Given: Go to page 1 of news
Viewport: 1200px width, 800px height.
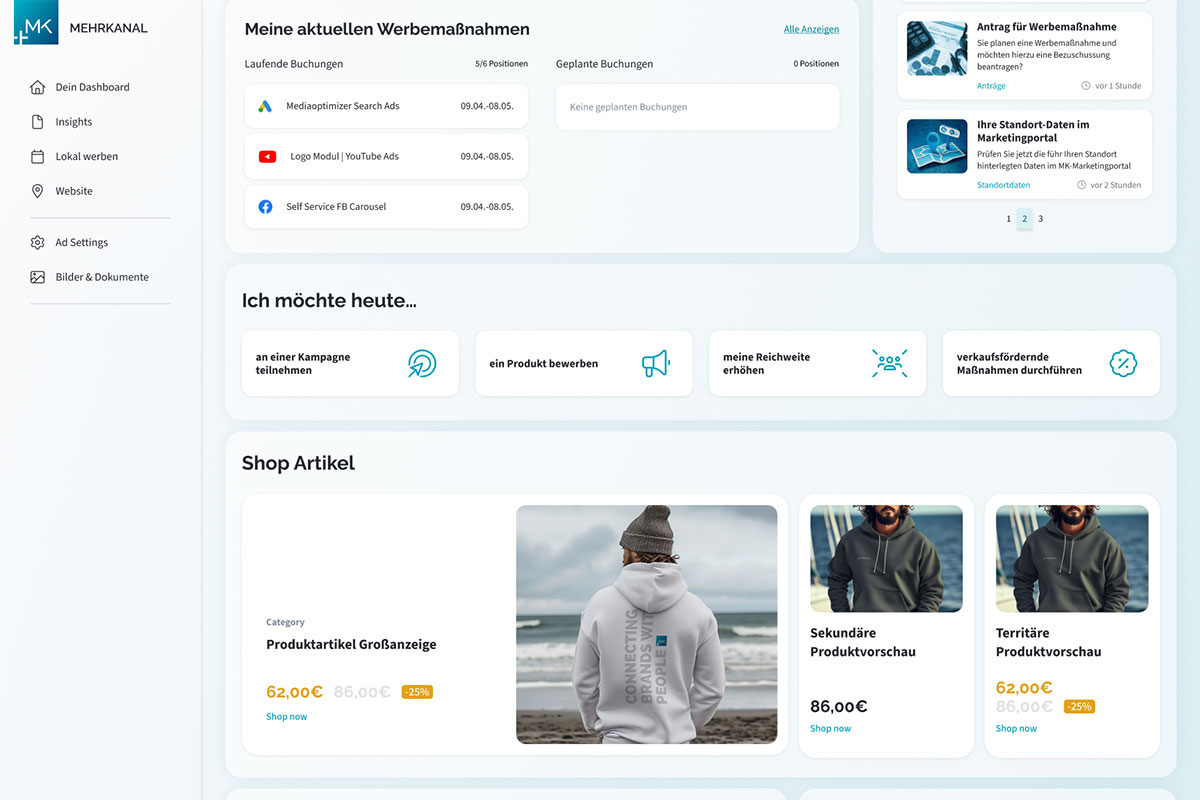Looking at the screenshot, I should [1008, 219].
